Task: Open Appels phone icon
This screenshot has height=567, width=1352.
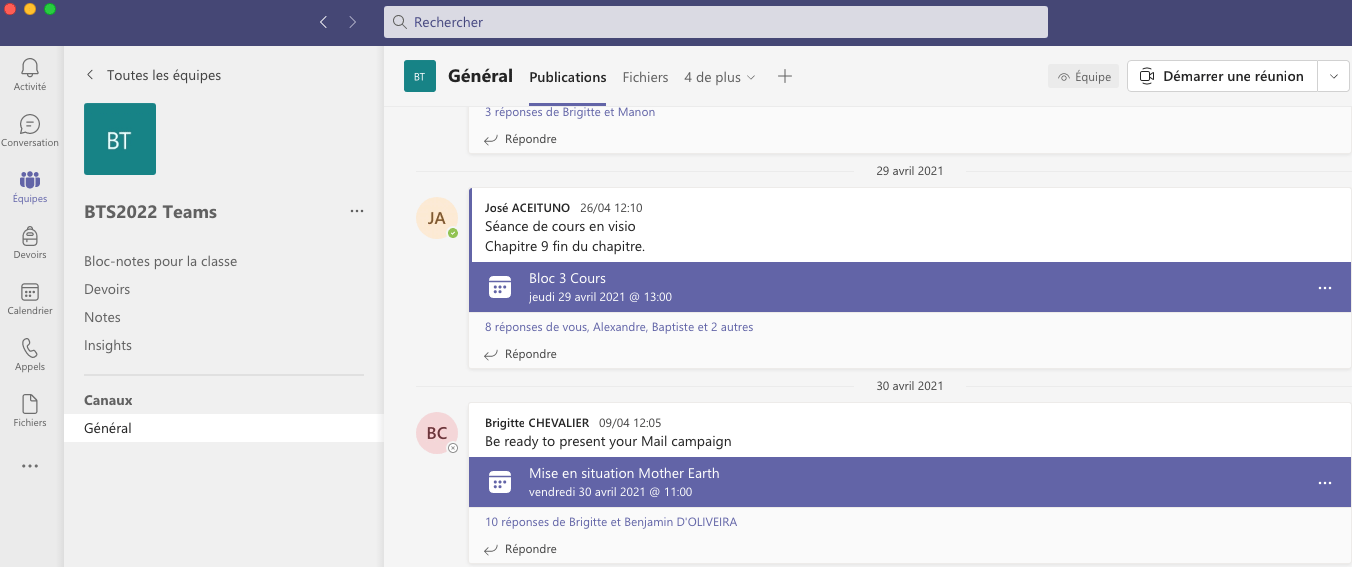Action: [x=30, y=354]
